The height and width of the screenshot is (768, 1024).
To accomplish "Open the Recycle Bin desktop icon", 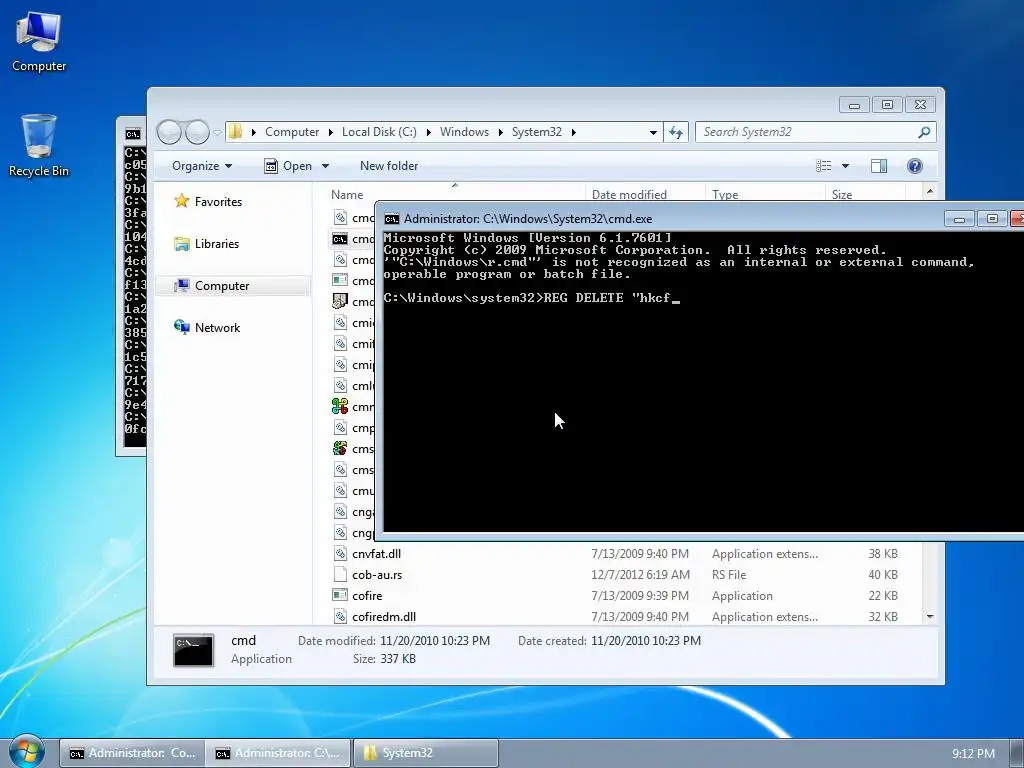I will [x=39, y=146].
